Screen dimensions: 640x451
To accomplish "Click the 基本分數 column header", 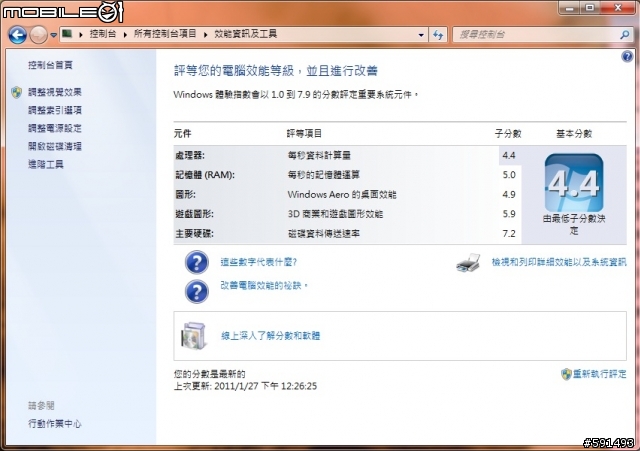I will (x=574, y=133).
